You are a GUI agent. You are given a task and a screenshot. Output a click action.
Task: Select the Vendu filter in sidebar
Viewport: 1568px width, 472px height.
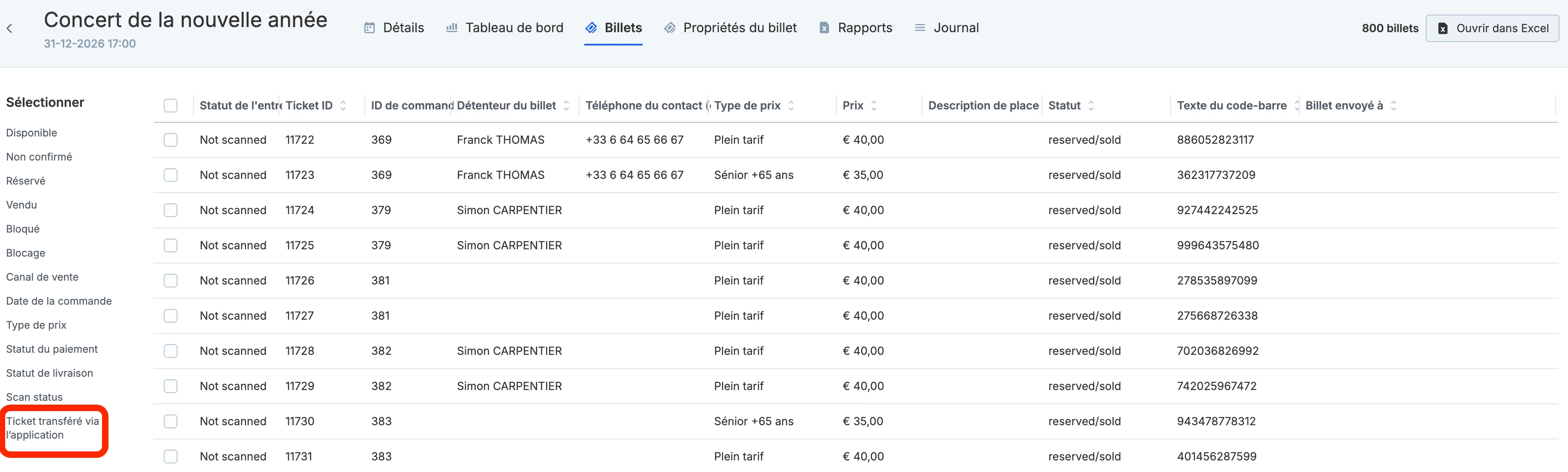[21, 205]
